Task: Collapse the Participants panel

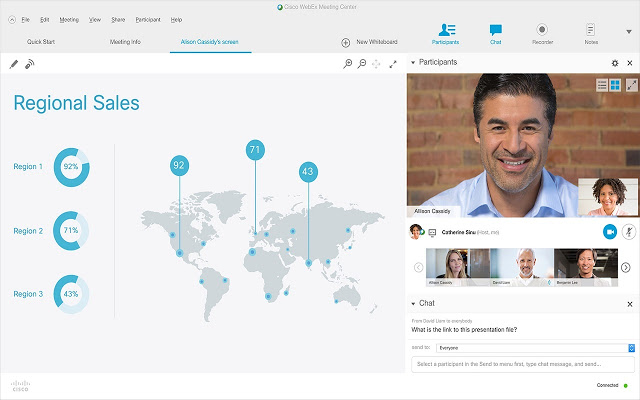Action: (413, 63)
